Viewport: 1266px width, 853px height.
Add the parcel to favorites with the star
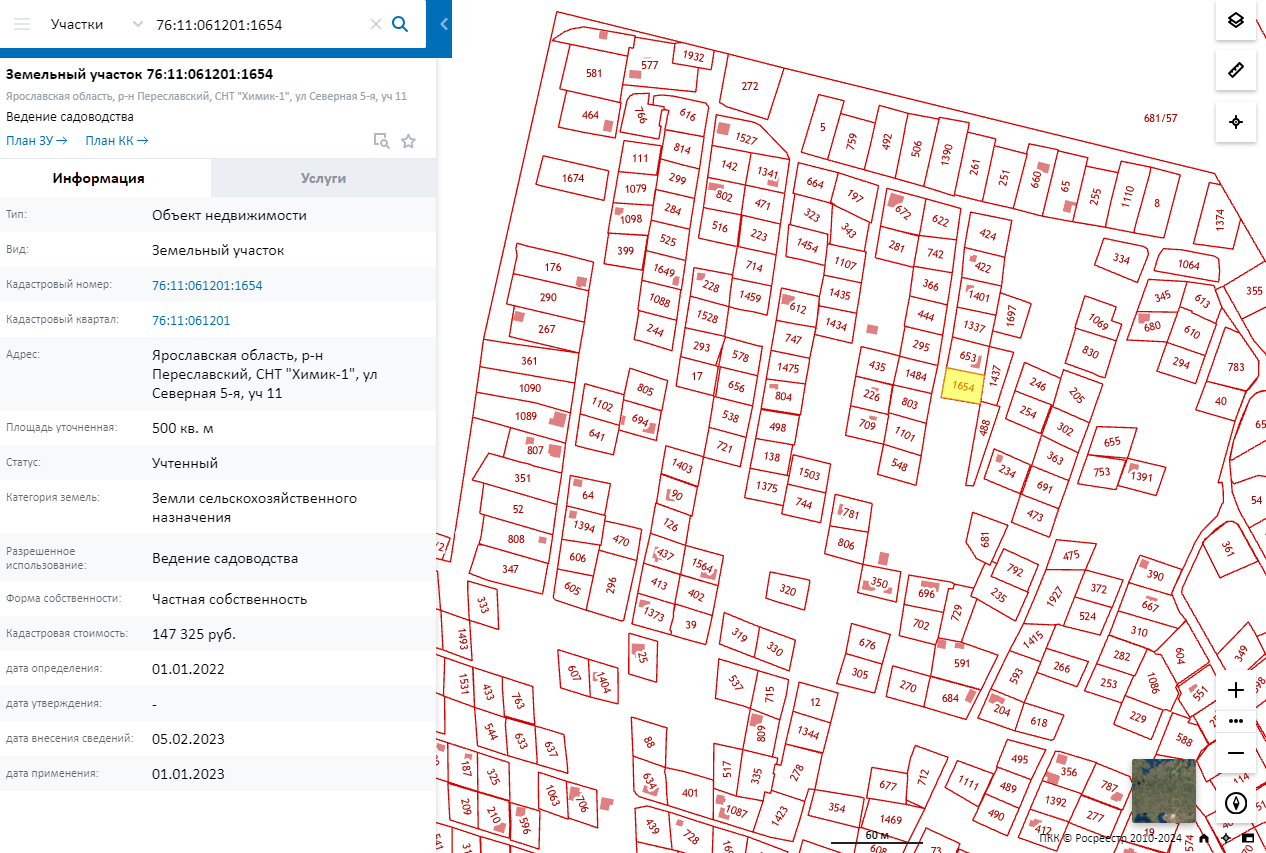(408, 141)
